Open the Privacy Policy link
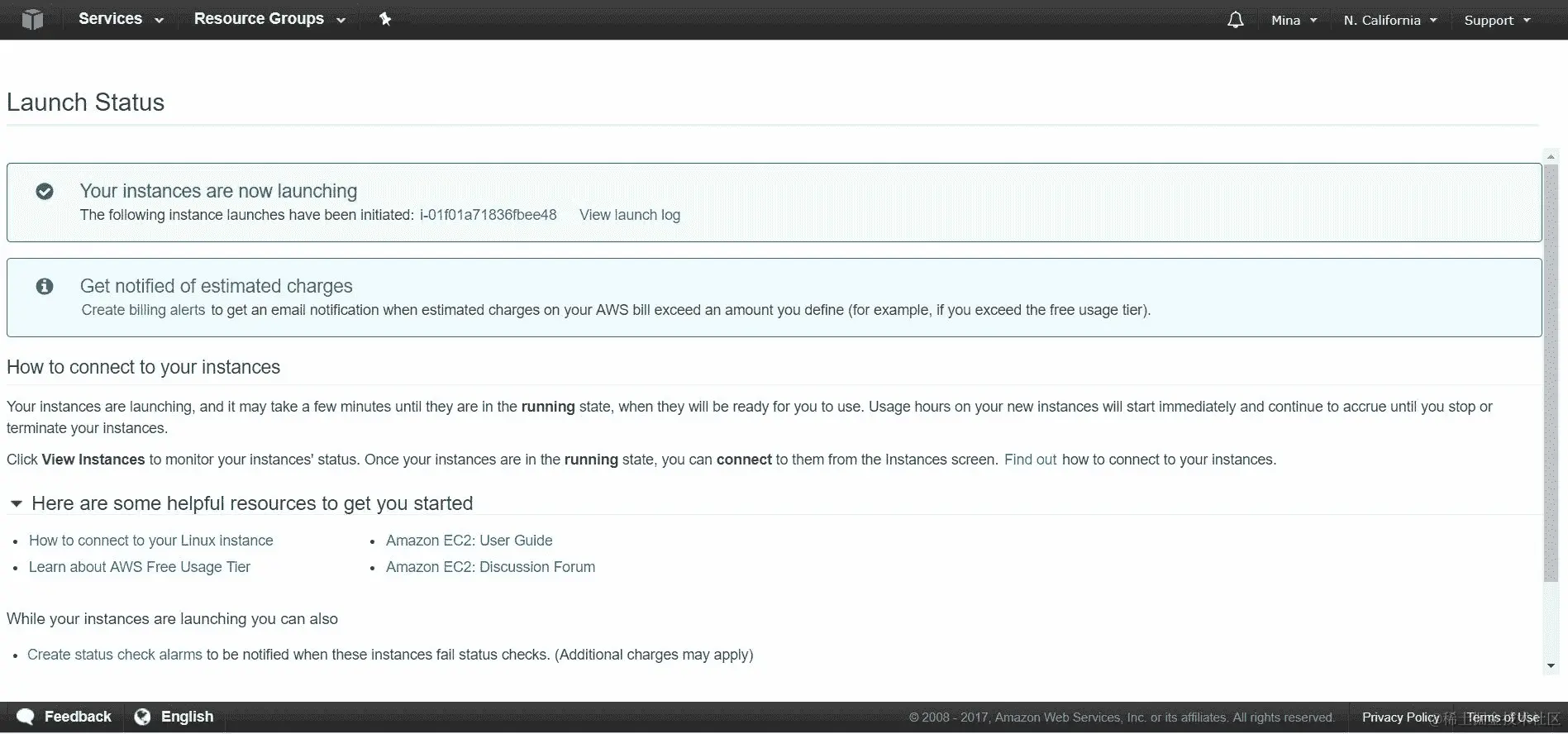The image size is (1568, 734). pyautogui.click(x=1400, y=717)
